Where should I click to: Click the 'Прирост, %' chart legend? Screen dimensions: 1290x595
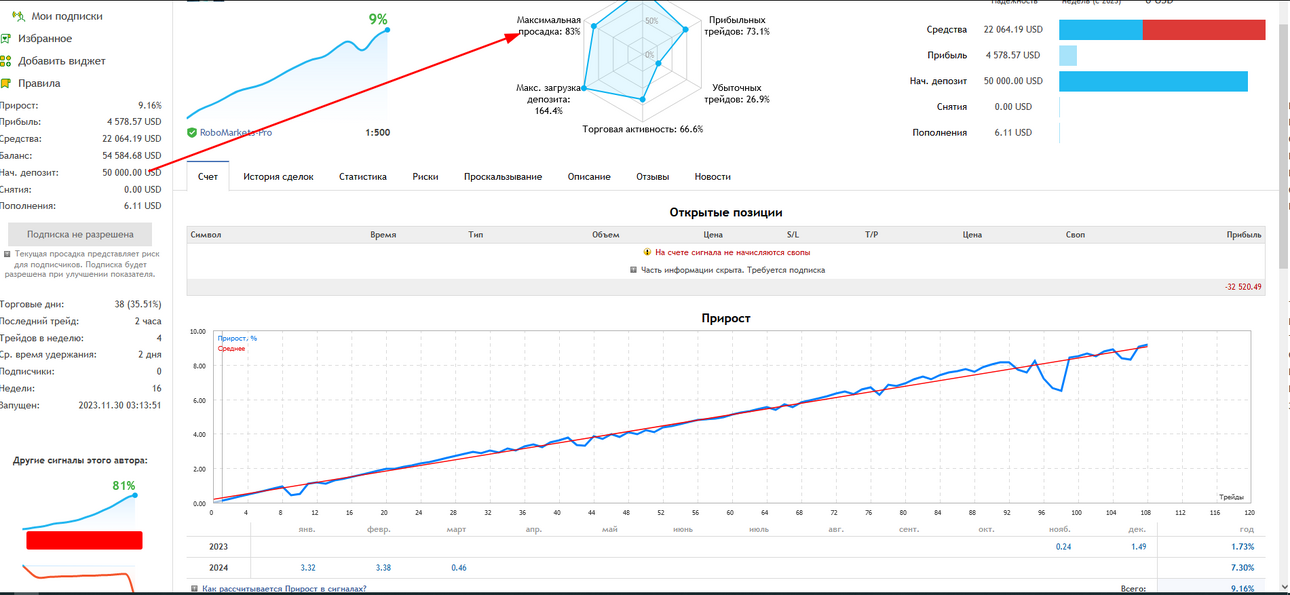pos(237,338)
